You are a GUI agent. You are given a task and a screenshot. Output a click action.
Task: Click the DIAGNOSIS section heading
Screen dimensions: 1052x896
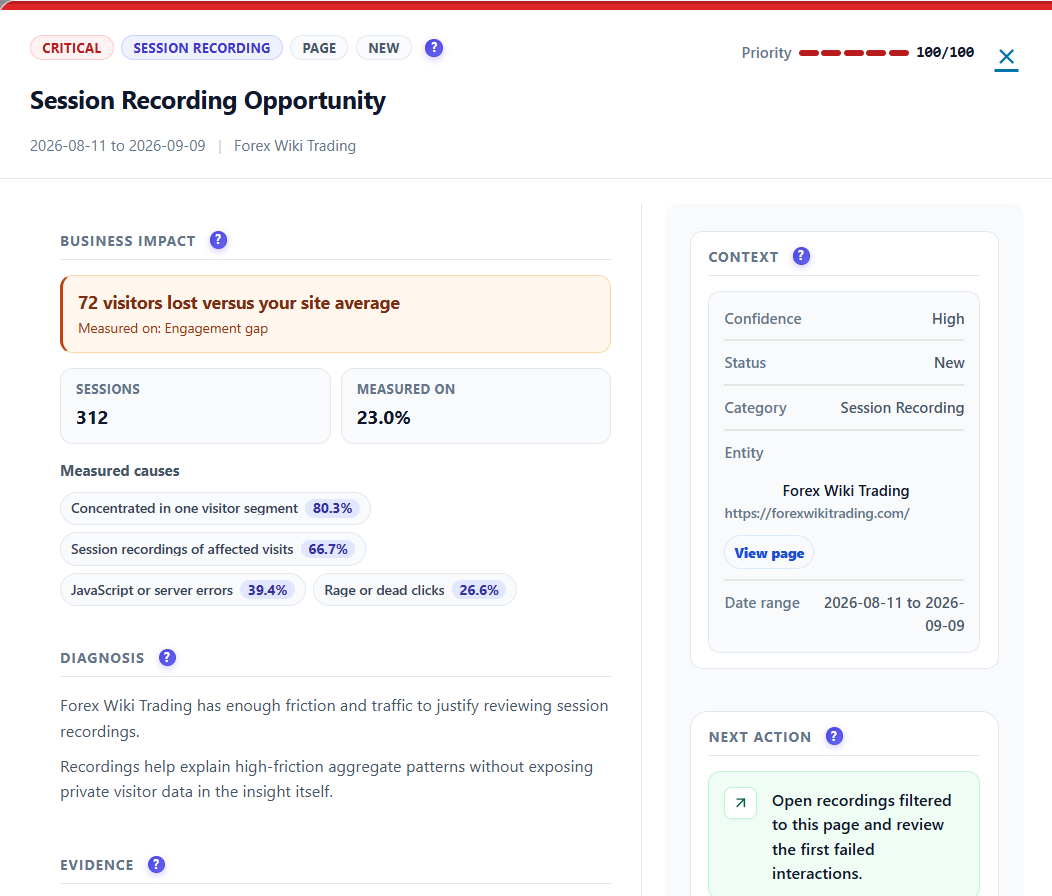click(103, 658)
